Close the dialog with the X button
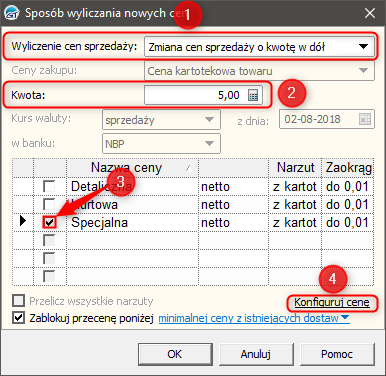386x376 pixels. coord(370,13)
